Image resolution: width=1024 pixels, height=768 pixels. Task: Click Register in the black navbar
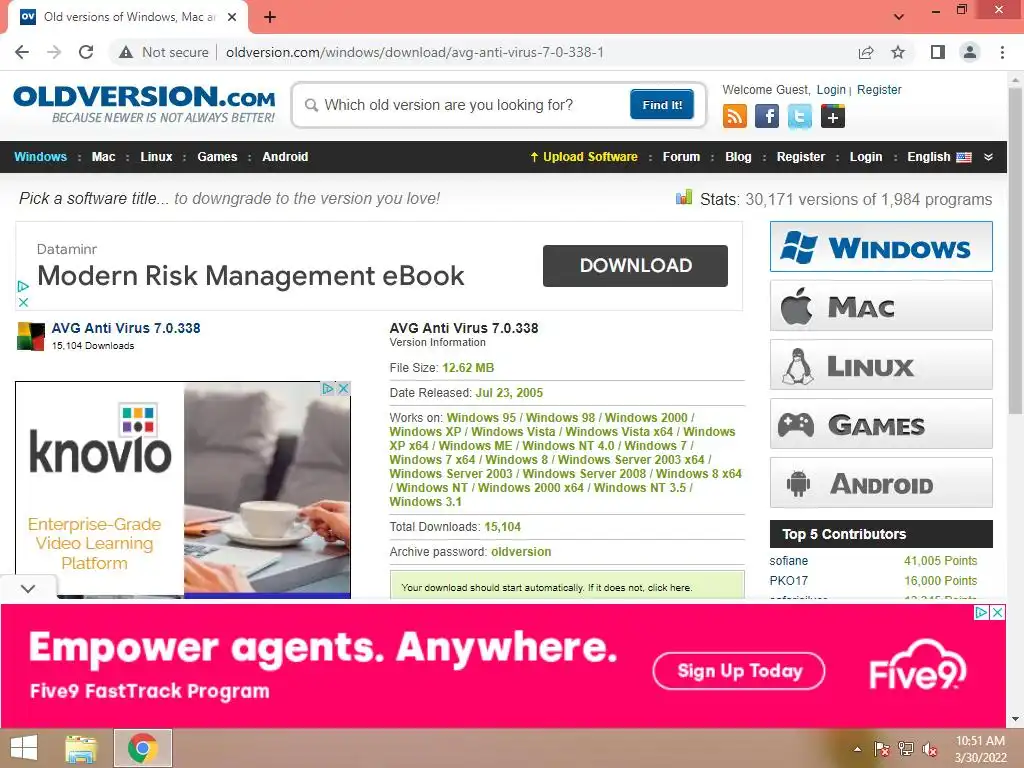coord(801,157)
